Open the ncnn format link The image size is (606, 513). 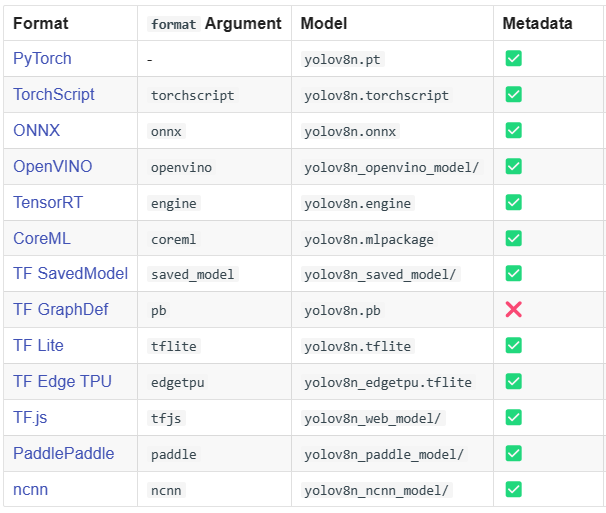[30, 489]
